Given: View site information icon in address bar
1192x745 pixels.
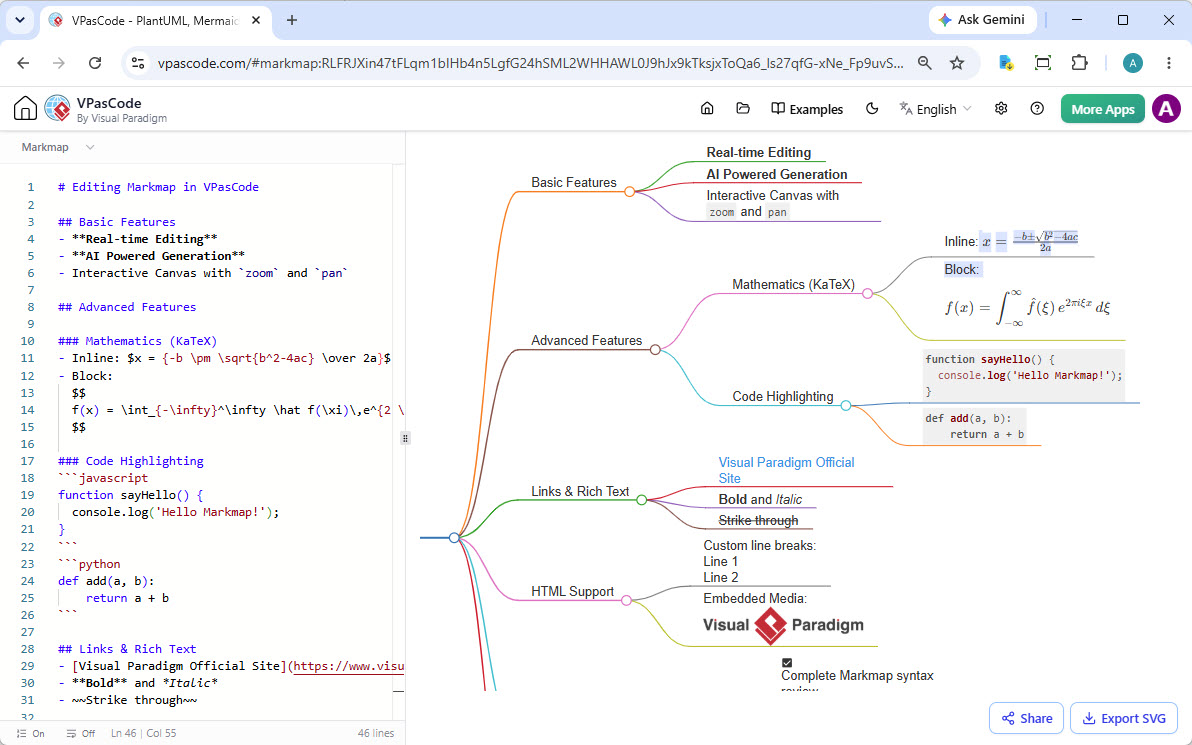Looking at the screenshot, I should [138, 63].
